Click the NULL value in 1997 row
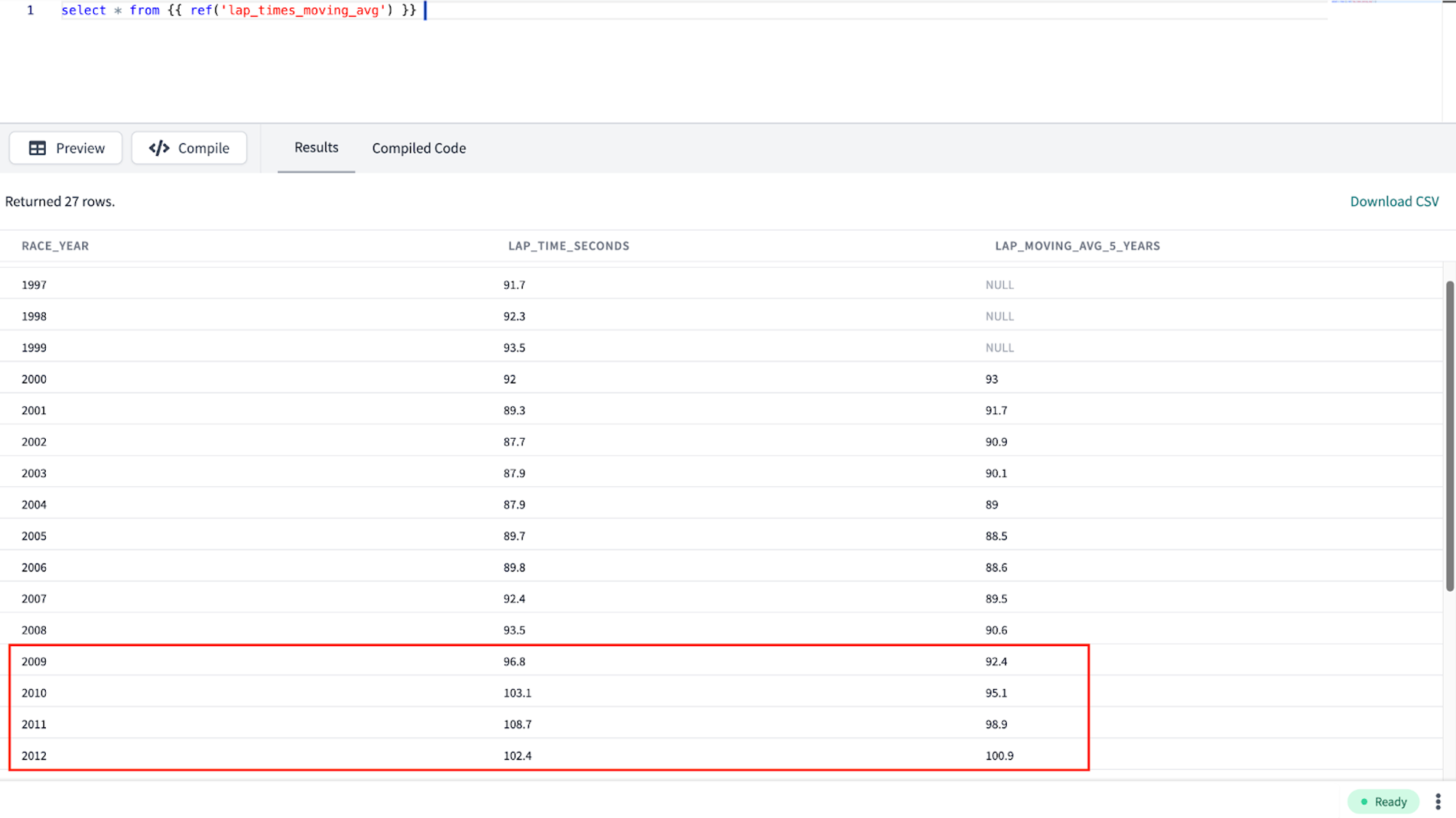Viewport: 1456px width, 818px height. 999,285
